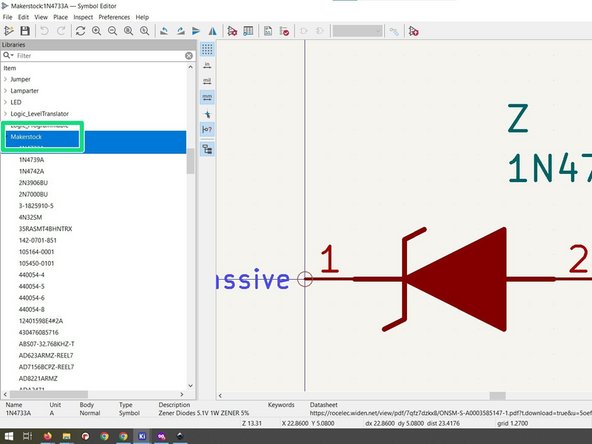Zoom in using the magnifier plus icon
The image size is (592, 444).
96,31
